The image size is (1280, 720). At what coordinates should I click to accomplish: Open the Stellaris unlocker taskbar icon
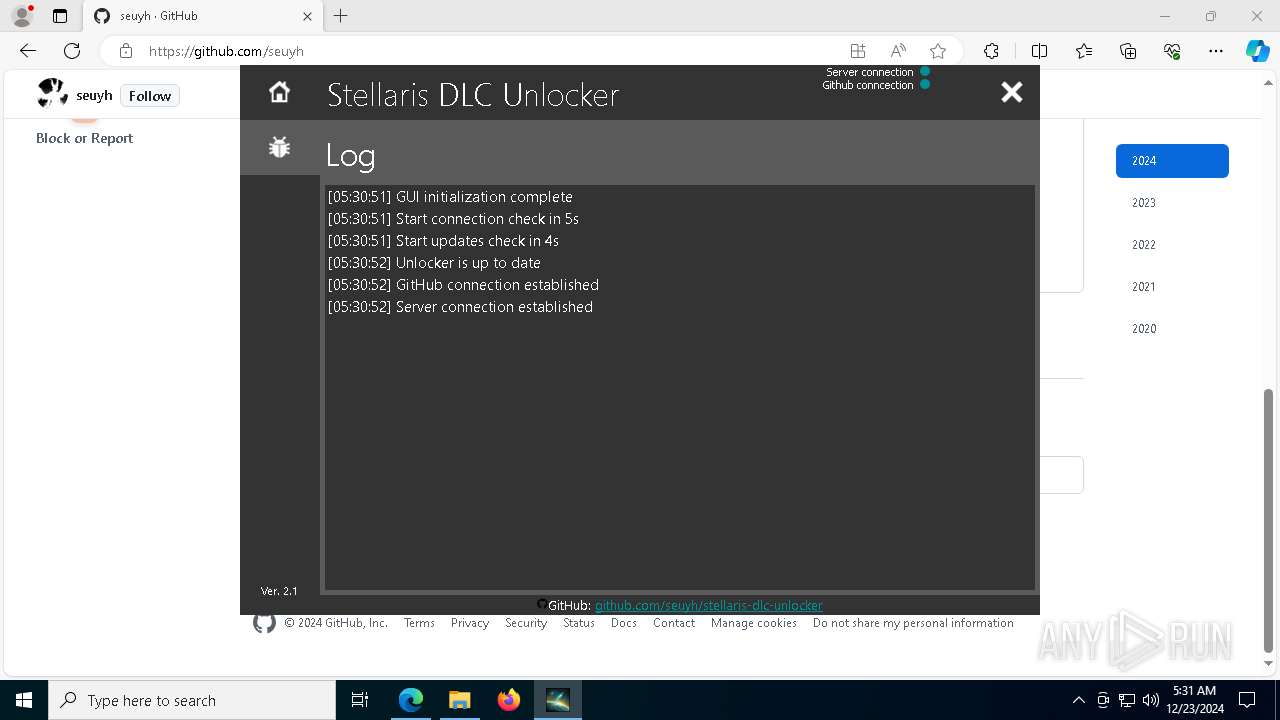(557, 700)
